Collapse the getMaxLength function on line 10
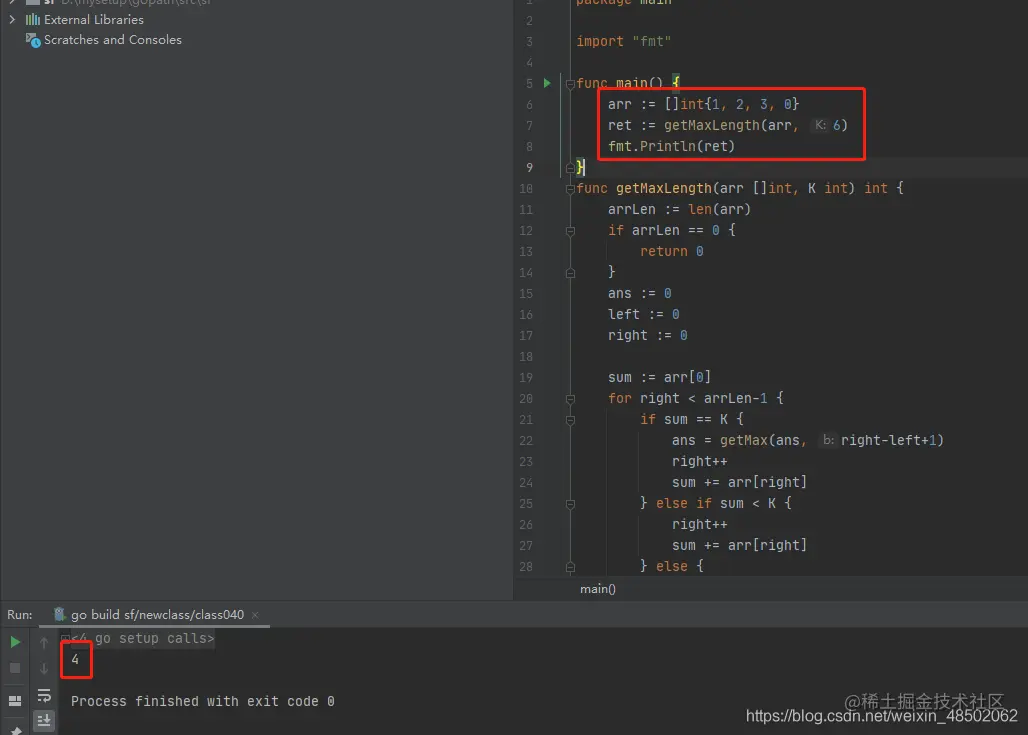The image size is (1028, 735). coord(570,189)
